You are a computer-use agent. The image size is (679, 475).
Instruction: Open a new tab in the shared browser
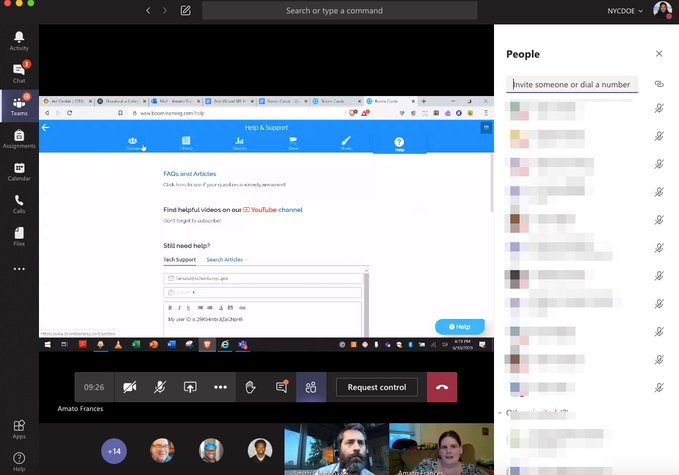424,101
